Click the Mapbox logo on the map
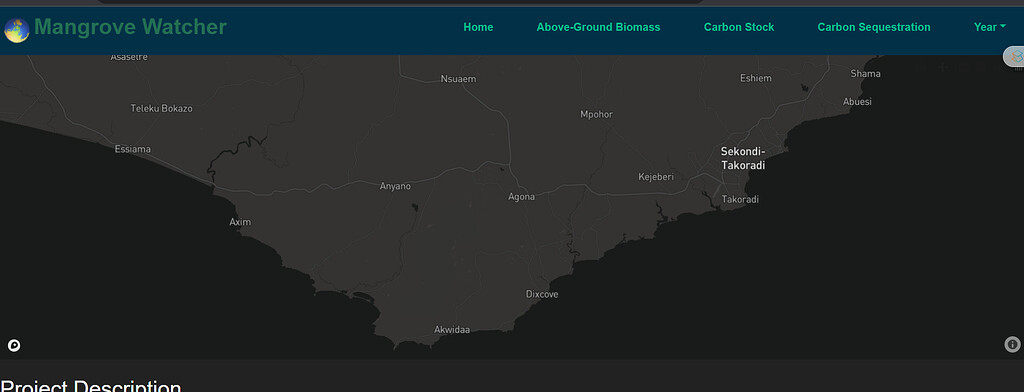 [x=14, y=346]
